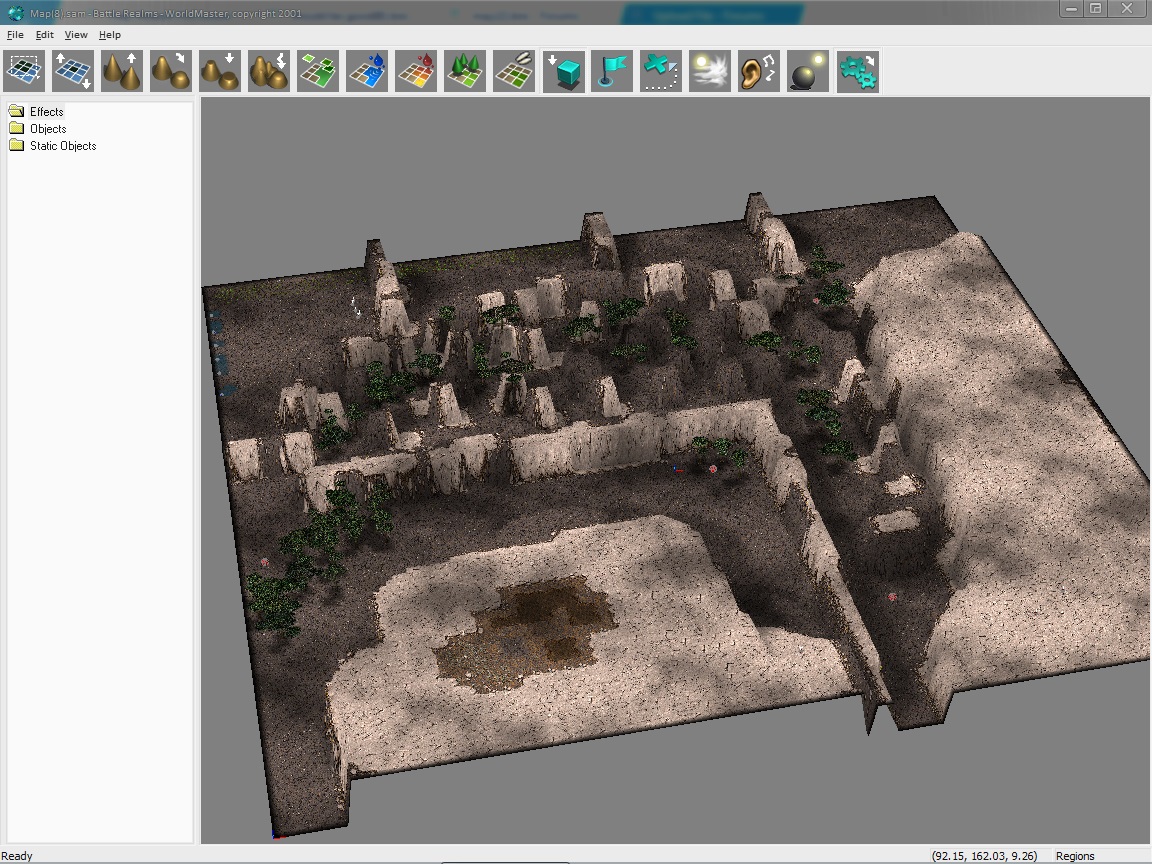This screenshot has width=1152, height=864.
Task: Select the Effects folder in tree
Action: (x=46, y=112)
